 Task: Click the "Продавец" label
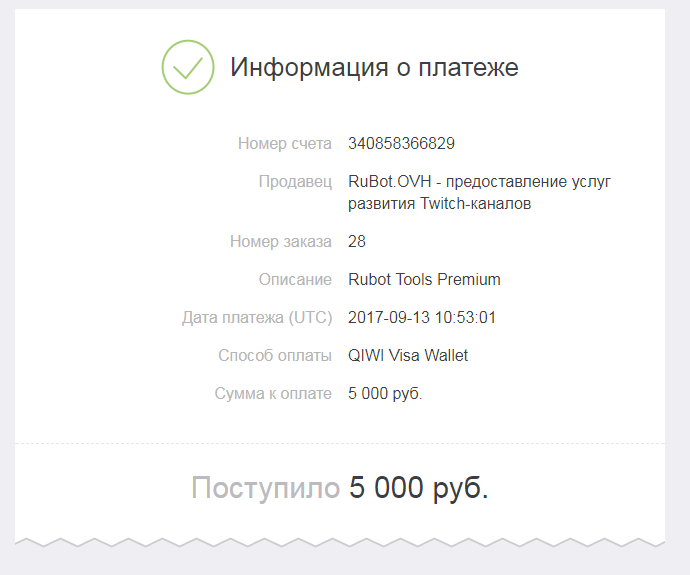click(295, 181)
